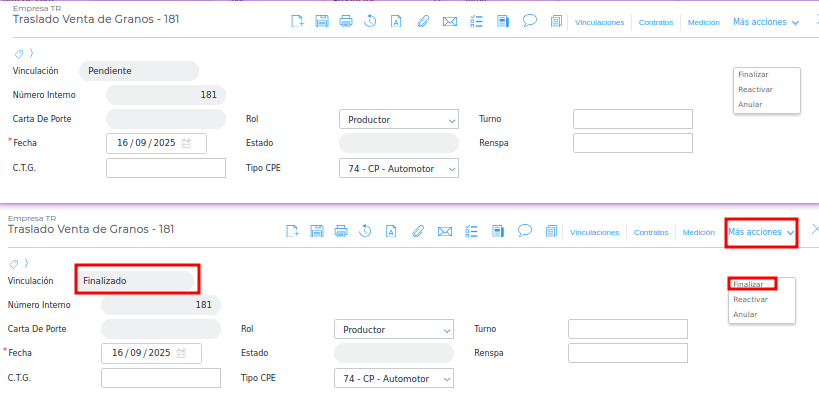Send email envelope icon in the upper form
This screenshot has width=819, height=399.
[450, 21]
